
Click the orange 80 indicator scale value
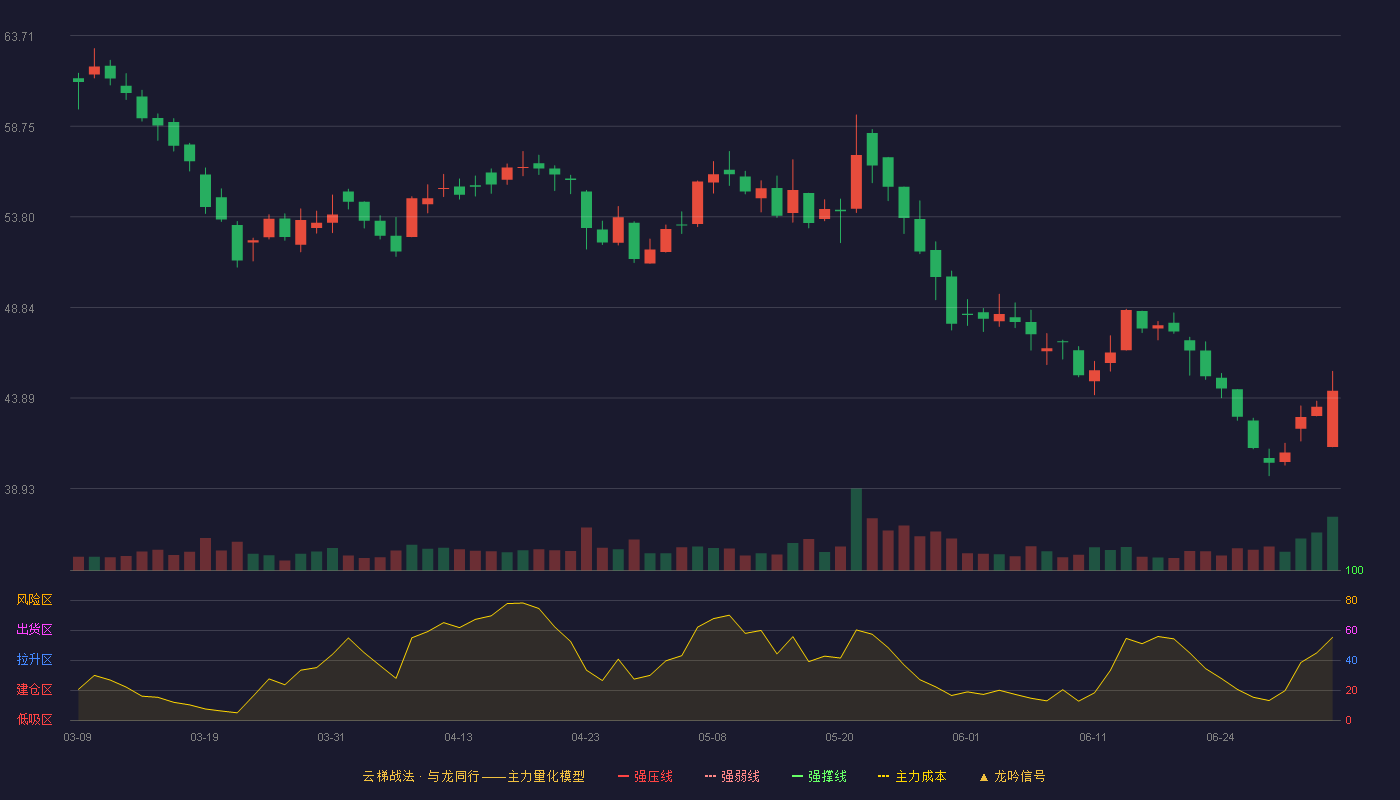(1351, 601)
